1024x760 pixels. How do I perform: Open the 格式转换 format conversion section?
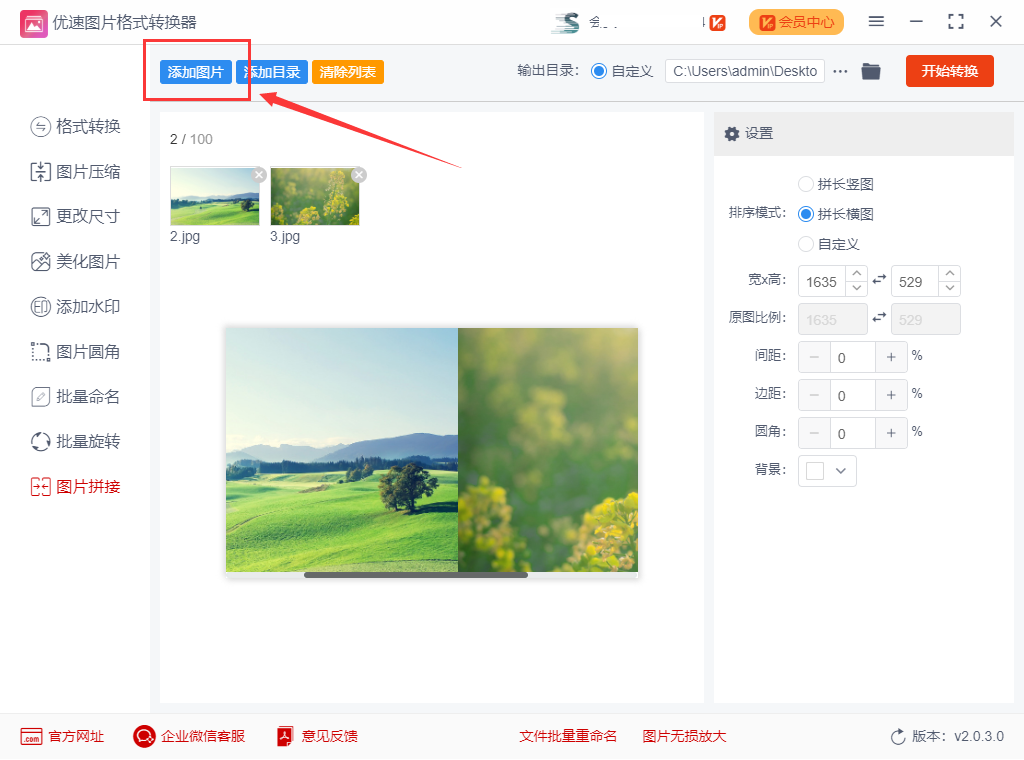[x=75, y=126]
